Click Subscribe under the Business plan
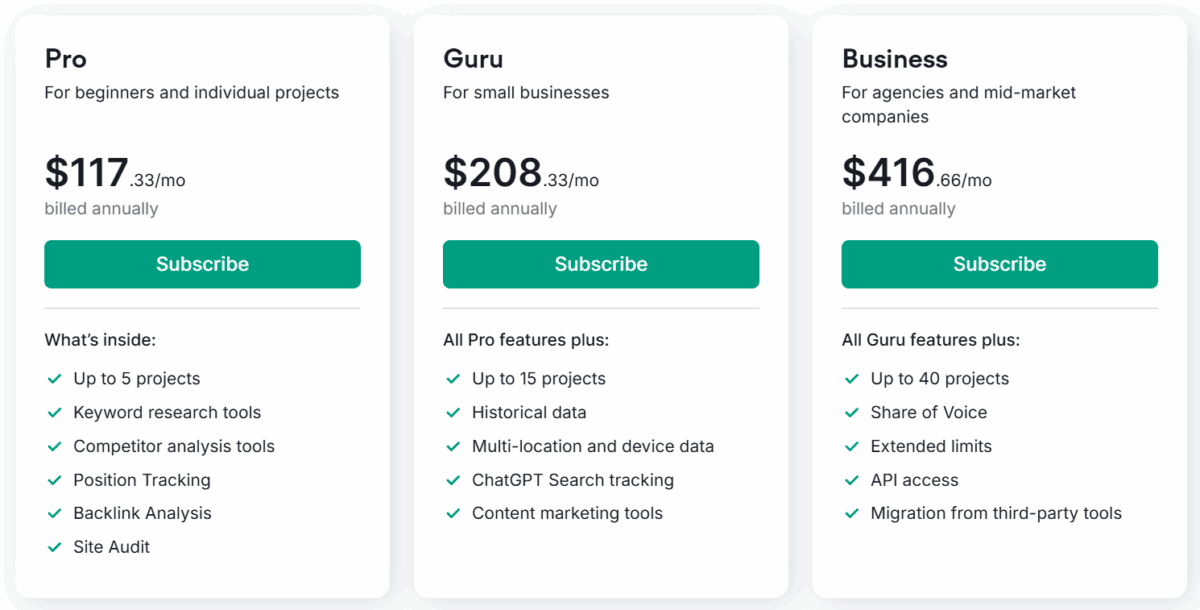The height and width of the screenshot is (610, 1200). pyautogui.click(x=999, y=264)
